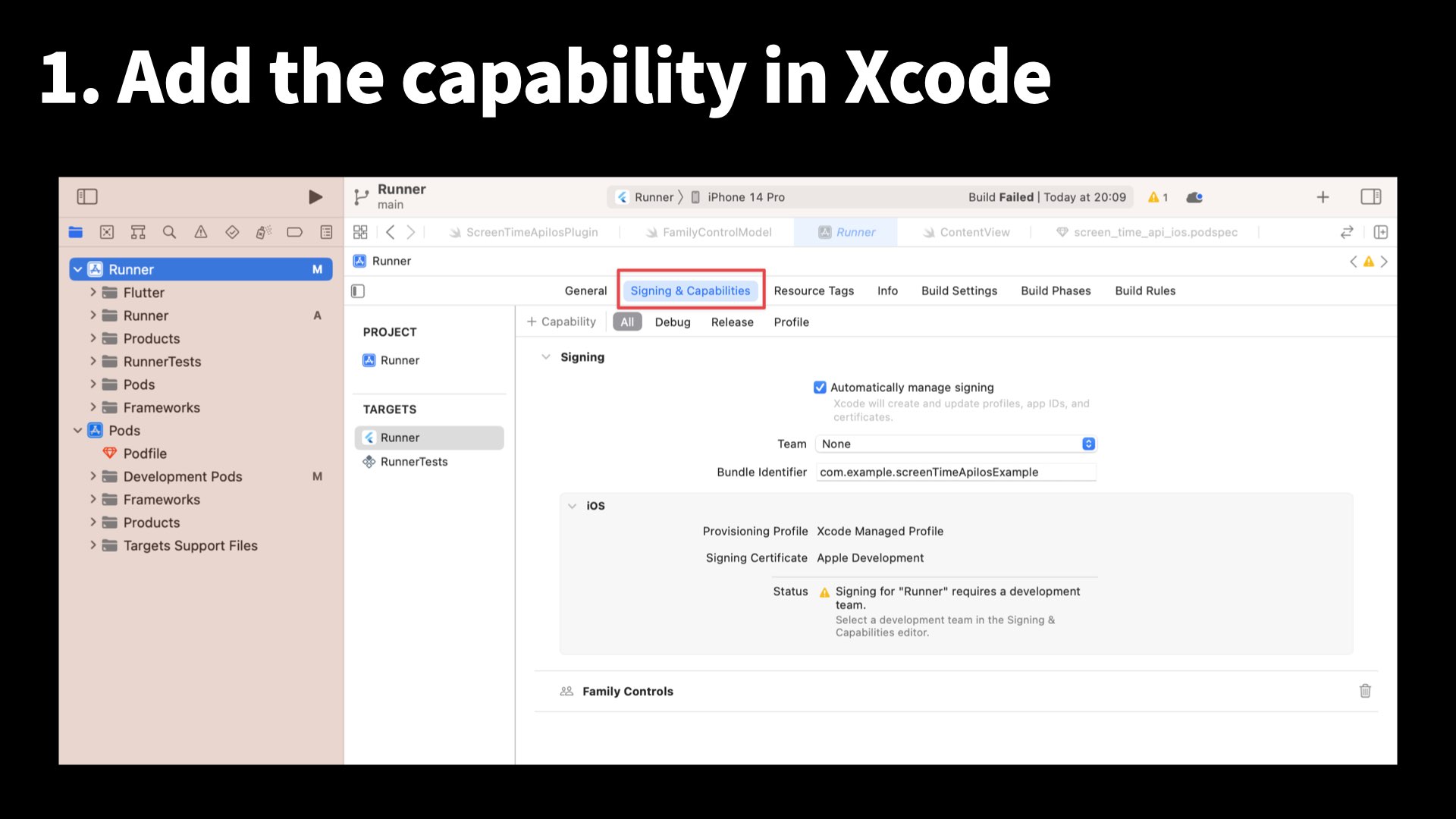1456x819 pixels.
Task: Click the add plus icon in toolbar
Action: [x=1323, y=197]
